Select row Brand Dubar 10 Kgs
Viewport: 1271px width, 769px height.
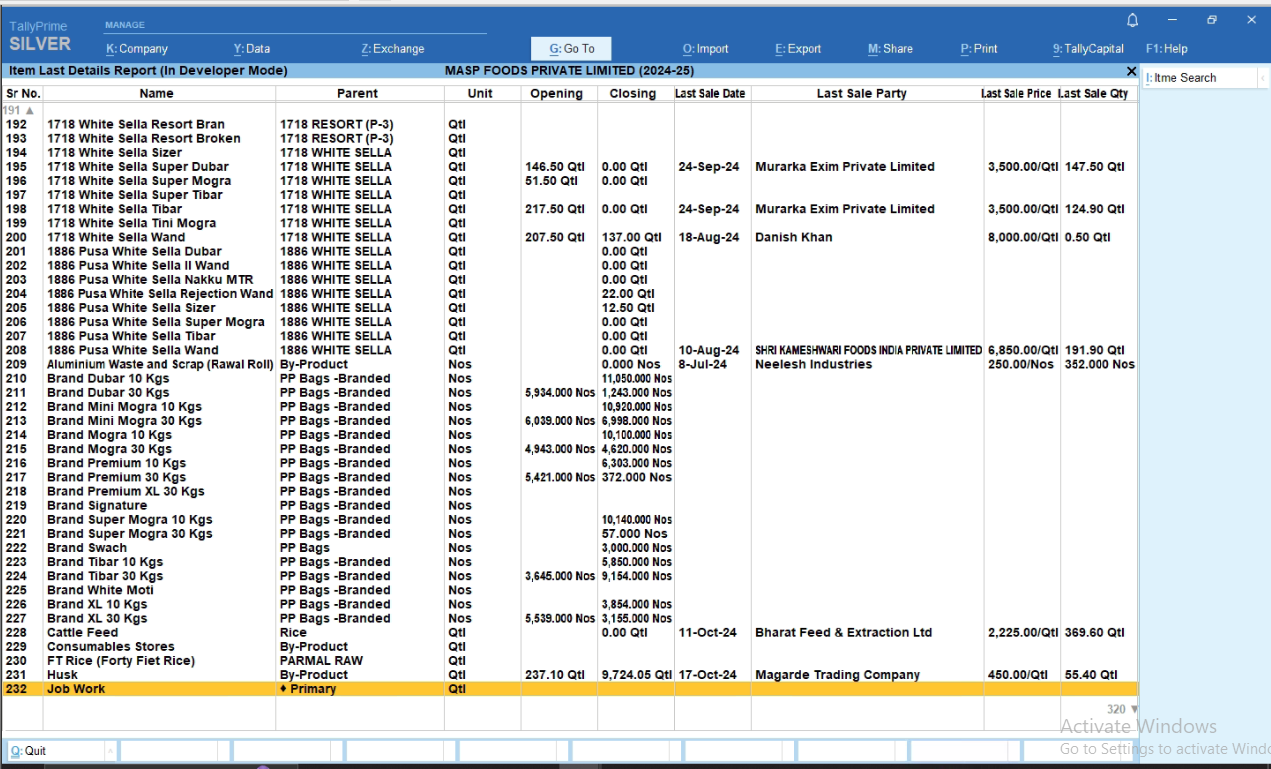click(570, 379)
